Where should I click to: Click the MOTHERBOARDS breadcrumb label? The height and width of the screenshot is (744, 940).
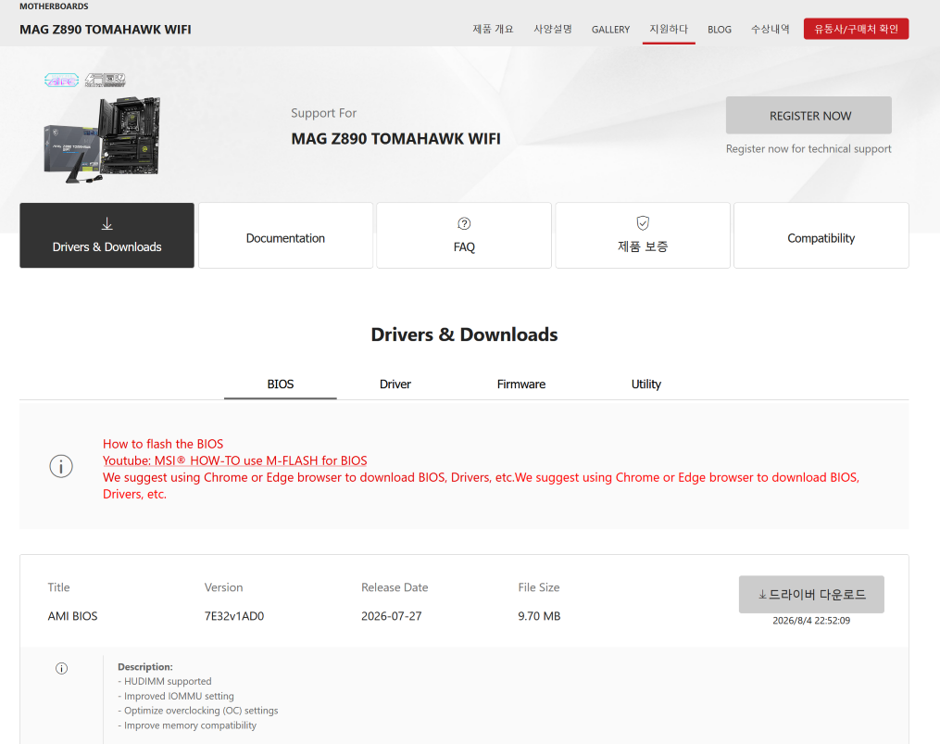pyautogui.click(x=53, y=7)
